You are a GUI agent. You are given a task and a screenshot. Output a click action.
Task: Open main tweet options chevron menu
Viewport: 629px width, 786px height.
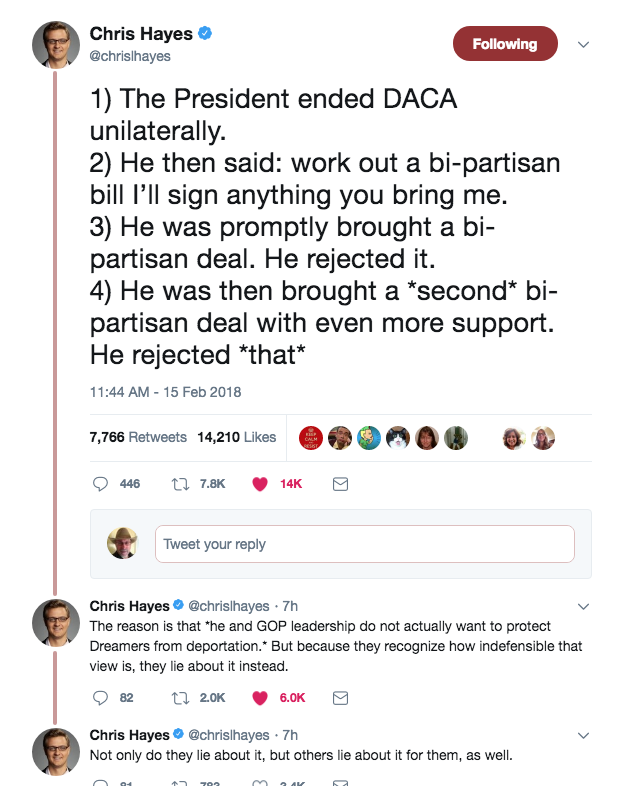(585, 44)
